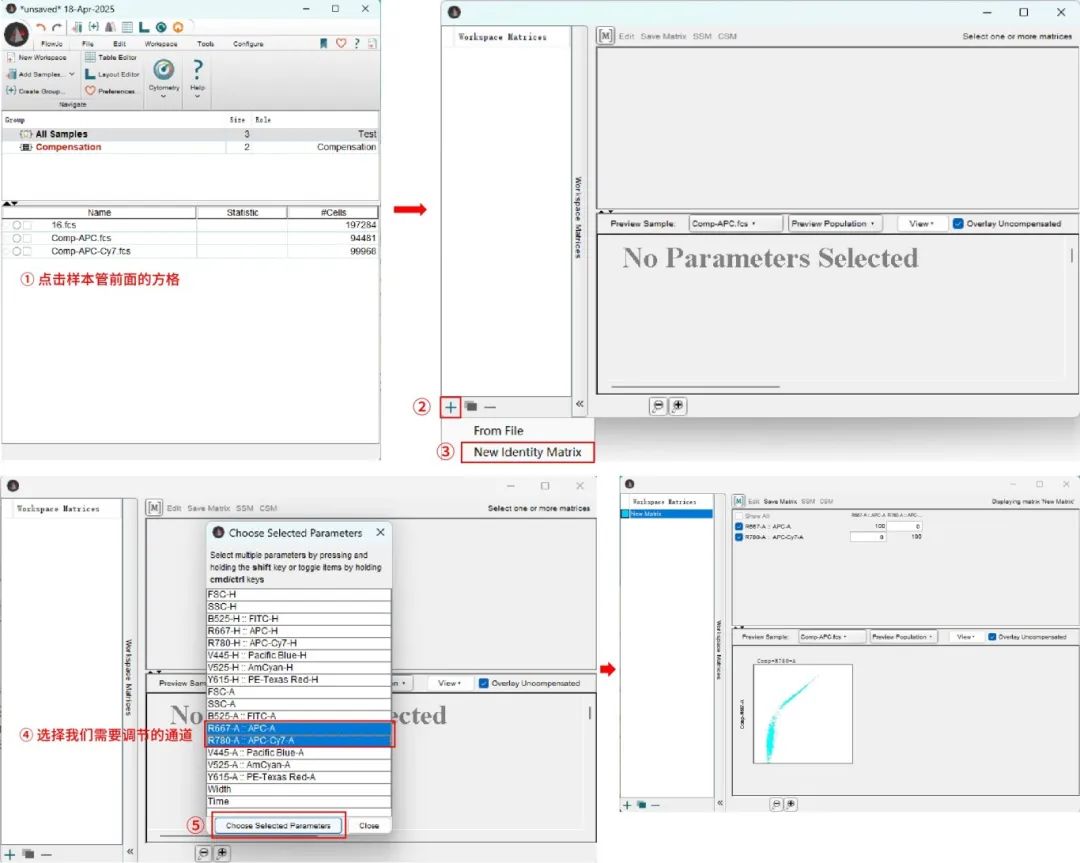Tick the checkbox before Comp-APC-Cy7.fcs

coord(27,252)
